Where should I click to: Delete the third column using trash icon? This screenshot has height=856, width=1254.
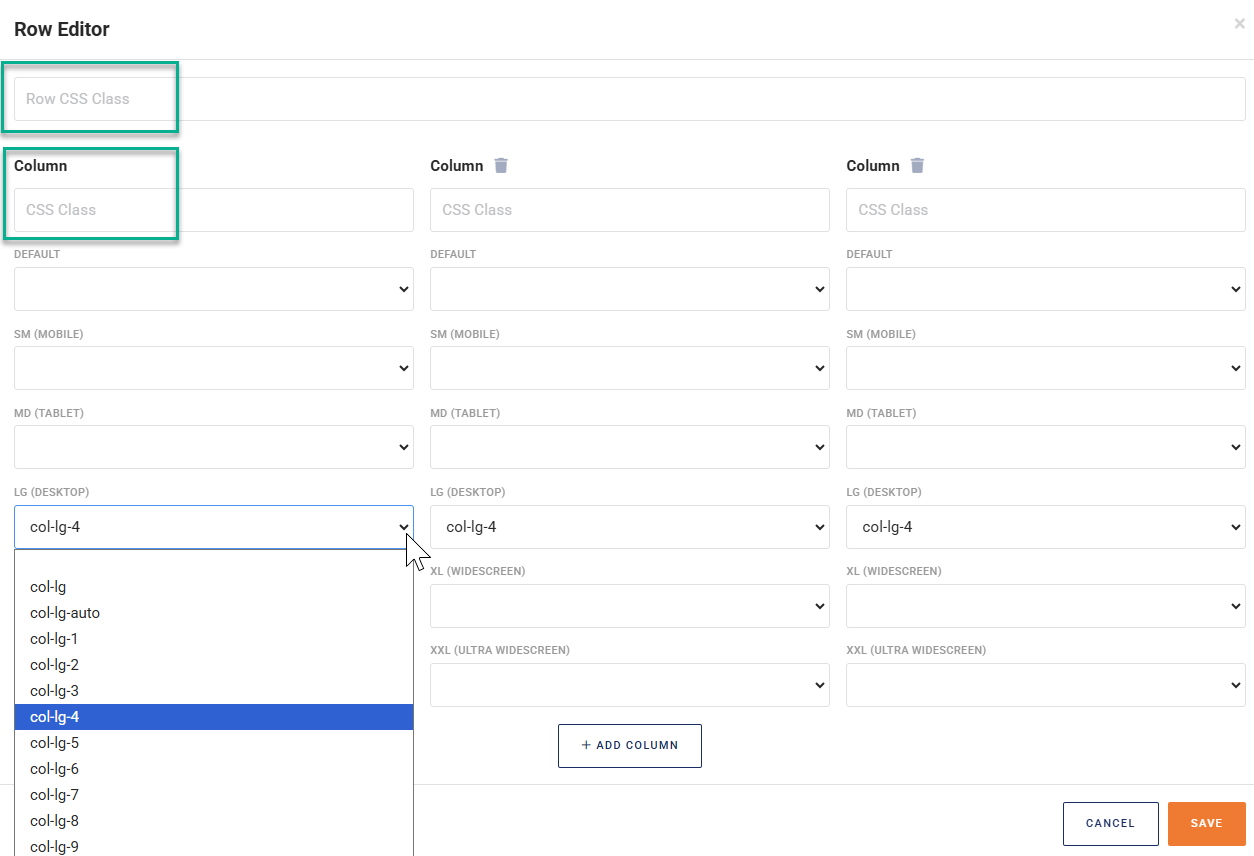pyautogui.click(x=917, y=166)
